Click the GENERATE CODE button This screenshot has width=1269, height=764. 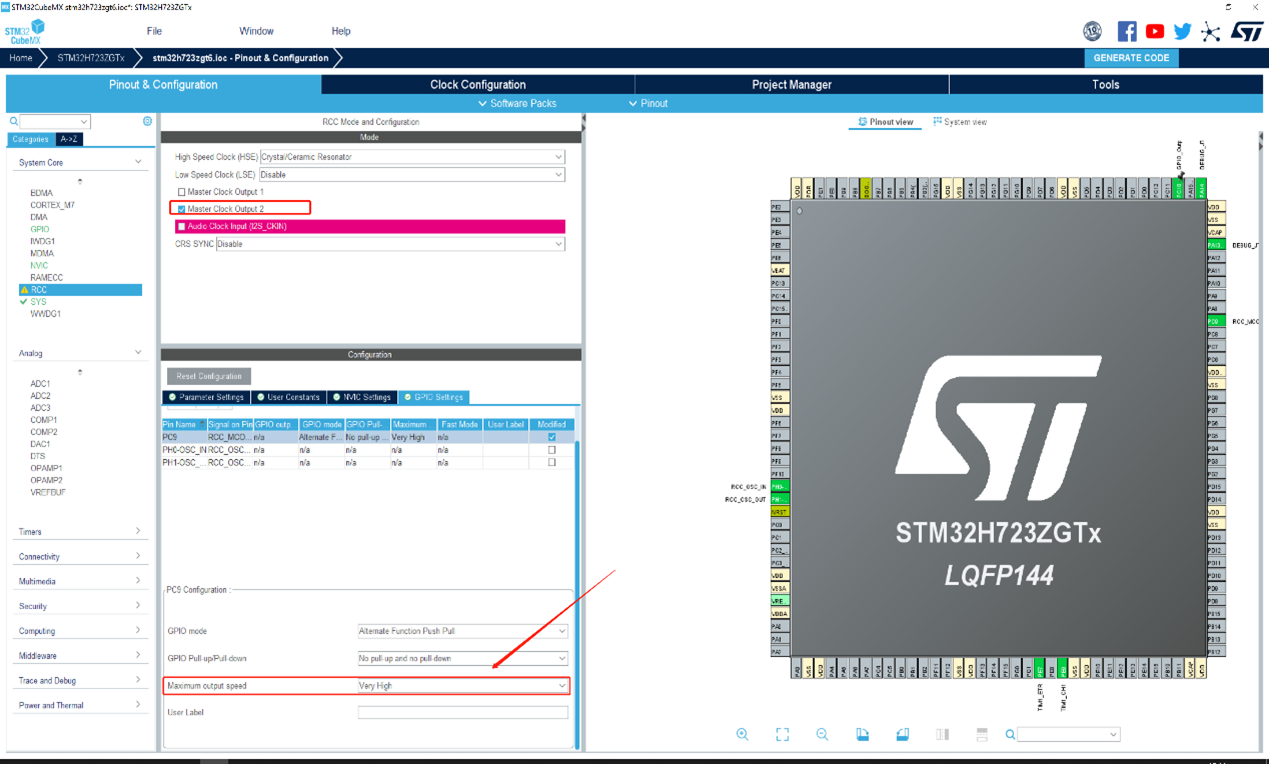click(1131, 58)
